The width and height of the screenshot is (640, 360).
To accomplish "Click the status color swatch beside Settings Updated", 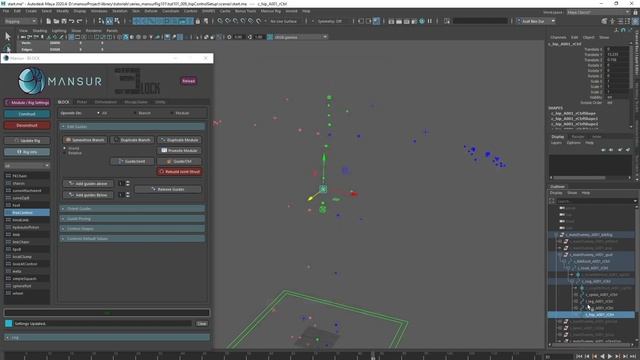I will point(9,323).
